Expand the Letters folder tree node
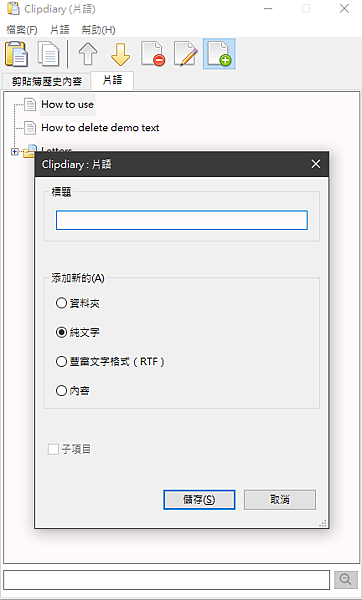 15,152
